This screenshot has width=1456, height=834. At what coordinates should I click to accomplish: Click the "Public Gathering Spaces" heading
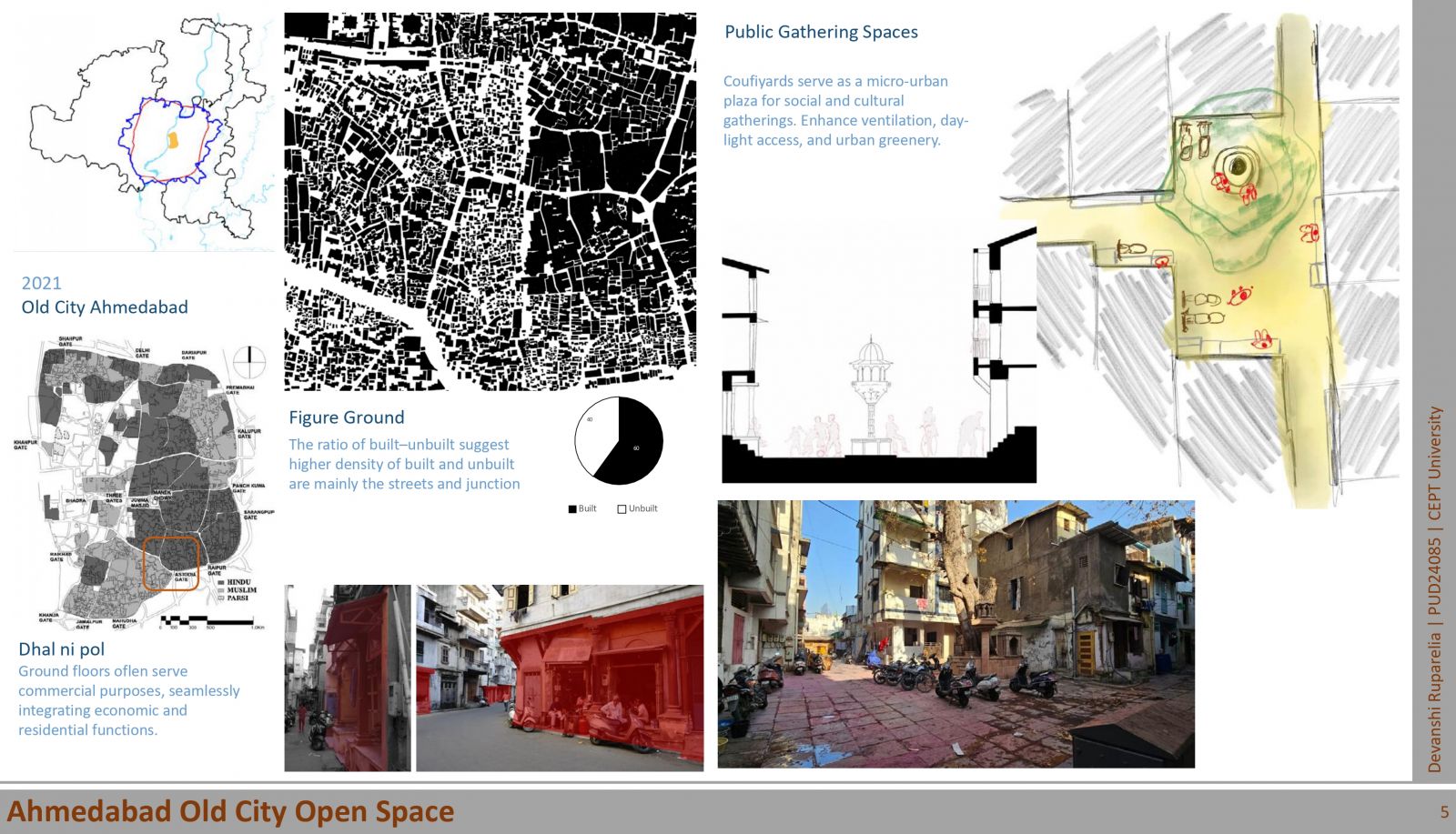coord(821,32)
